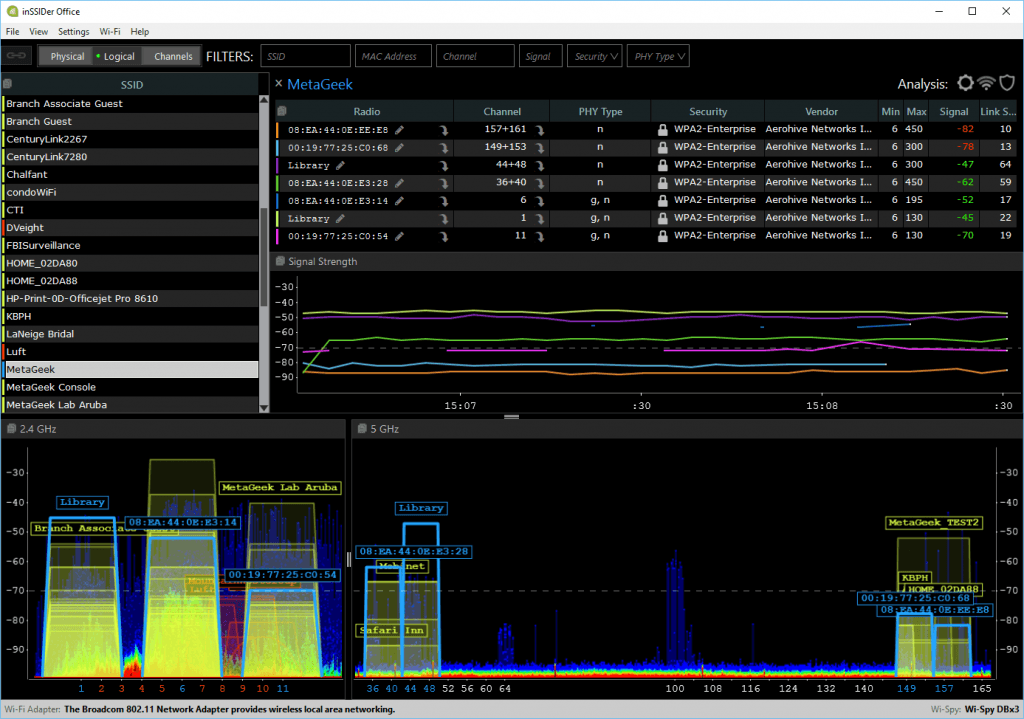The width and height of the screenshot is (1024, 719).
Task: Open the Security filter dropdown
Action: point(596,57)
